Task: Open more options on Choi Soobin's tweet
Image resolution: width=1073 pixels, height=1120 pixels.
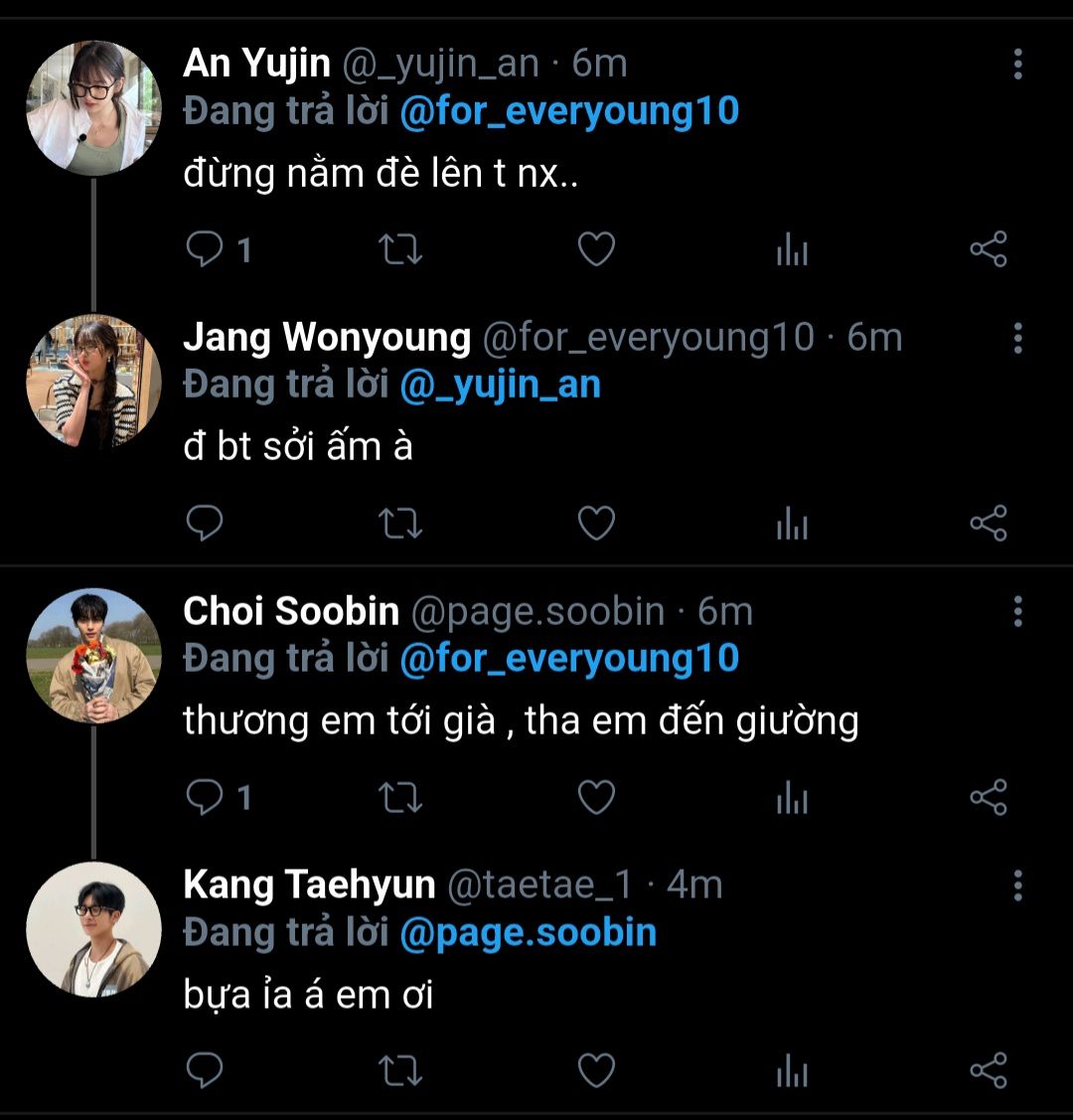Action: (1017, 611)
